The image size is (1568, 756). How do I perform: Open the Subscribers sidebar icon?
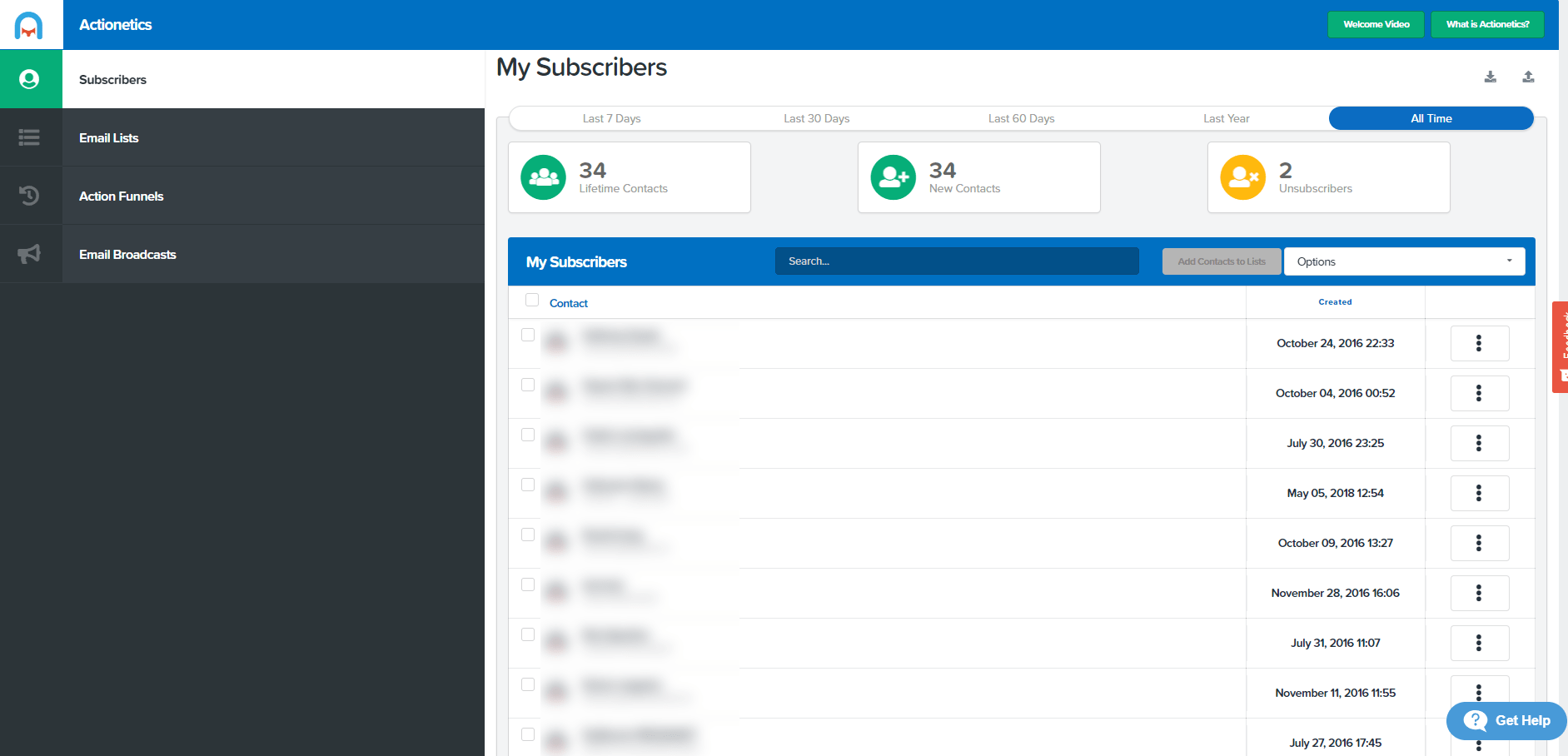click(x=29, y=79)
